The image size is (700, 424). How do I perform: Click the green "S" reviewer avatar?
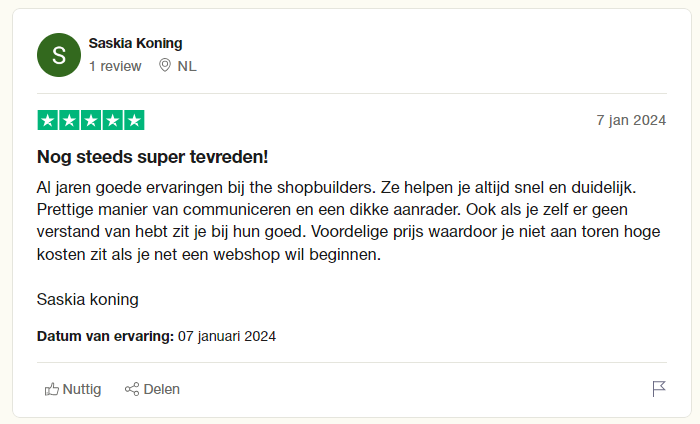point(58,55)
